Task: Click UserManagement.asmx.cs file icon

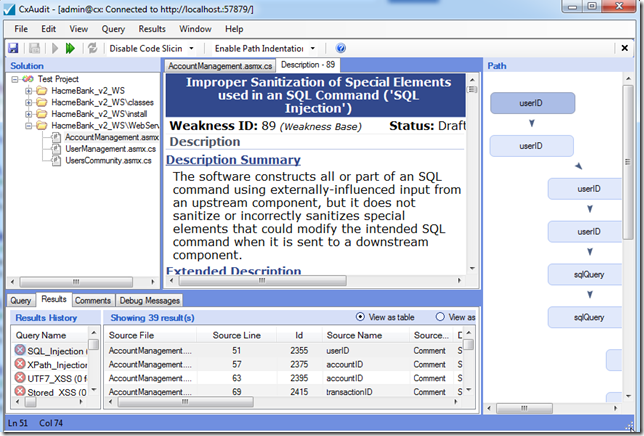Action: (56, 149)
